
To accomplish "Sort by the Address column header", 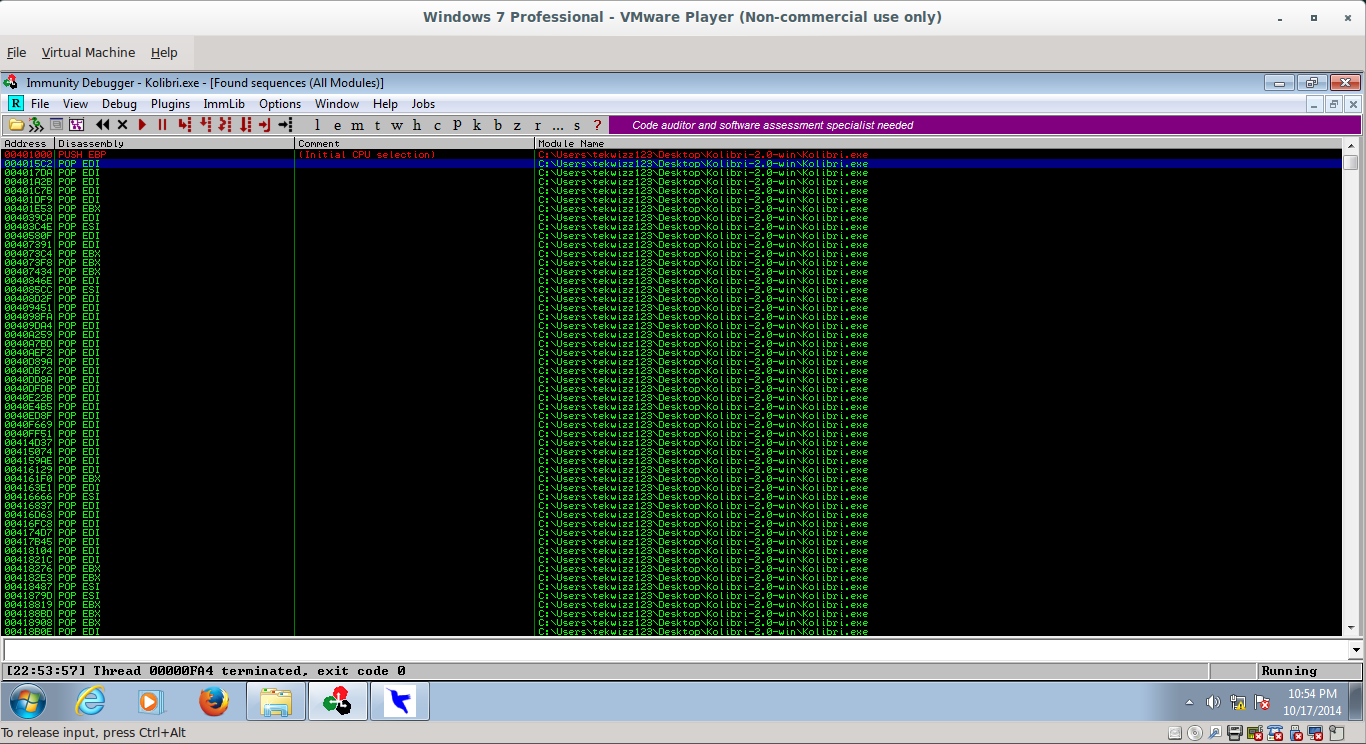I will tap(27, 144).
